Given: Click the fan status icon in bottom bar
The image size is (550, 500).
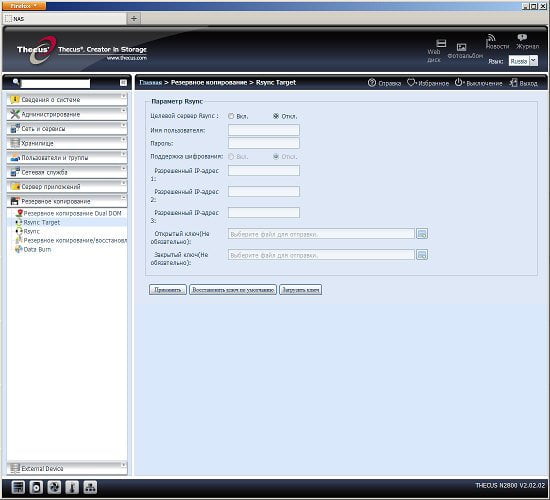Looking at the screenshot, I should pos(54,487).
